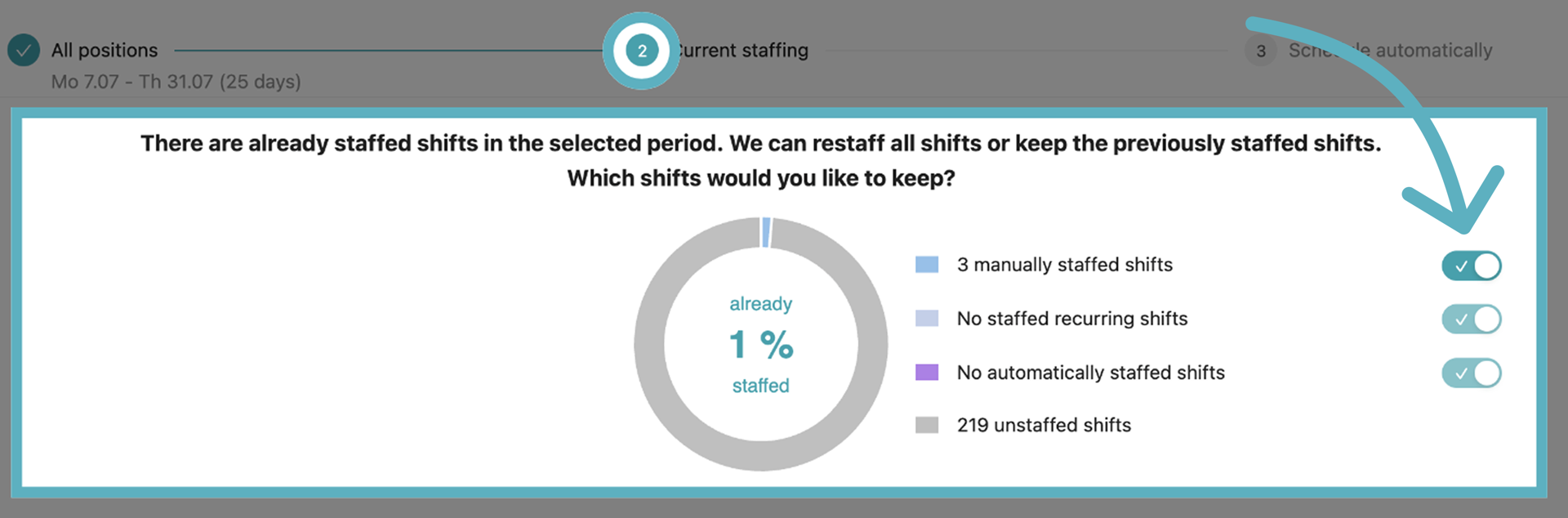
Task: Switch off the automatically staffed shifts toggle
Action: coord(1472,373)
